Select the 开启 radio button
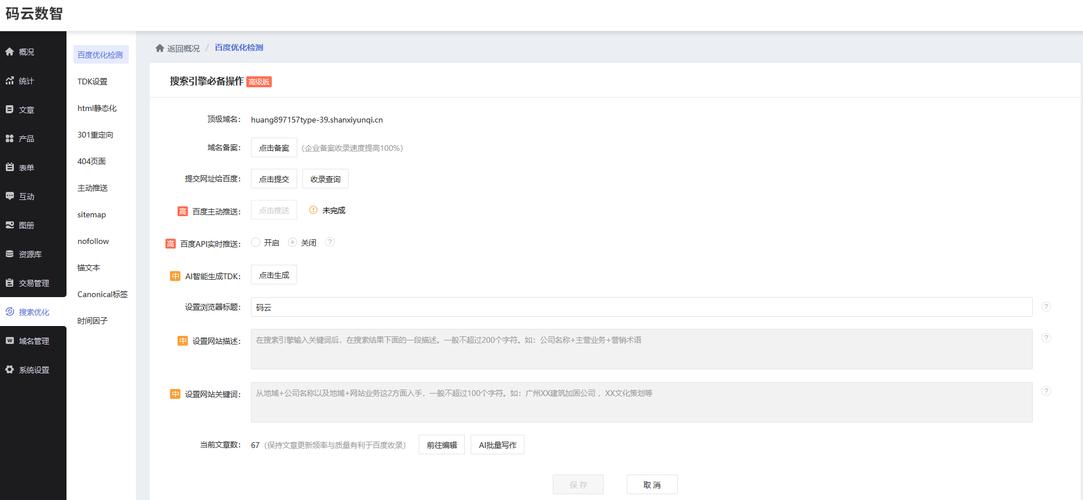The width and height of the screenshot is (1083, 500). tap(256, 242)
